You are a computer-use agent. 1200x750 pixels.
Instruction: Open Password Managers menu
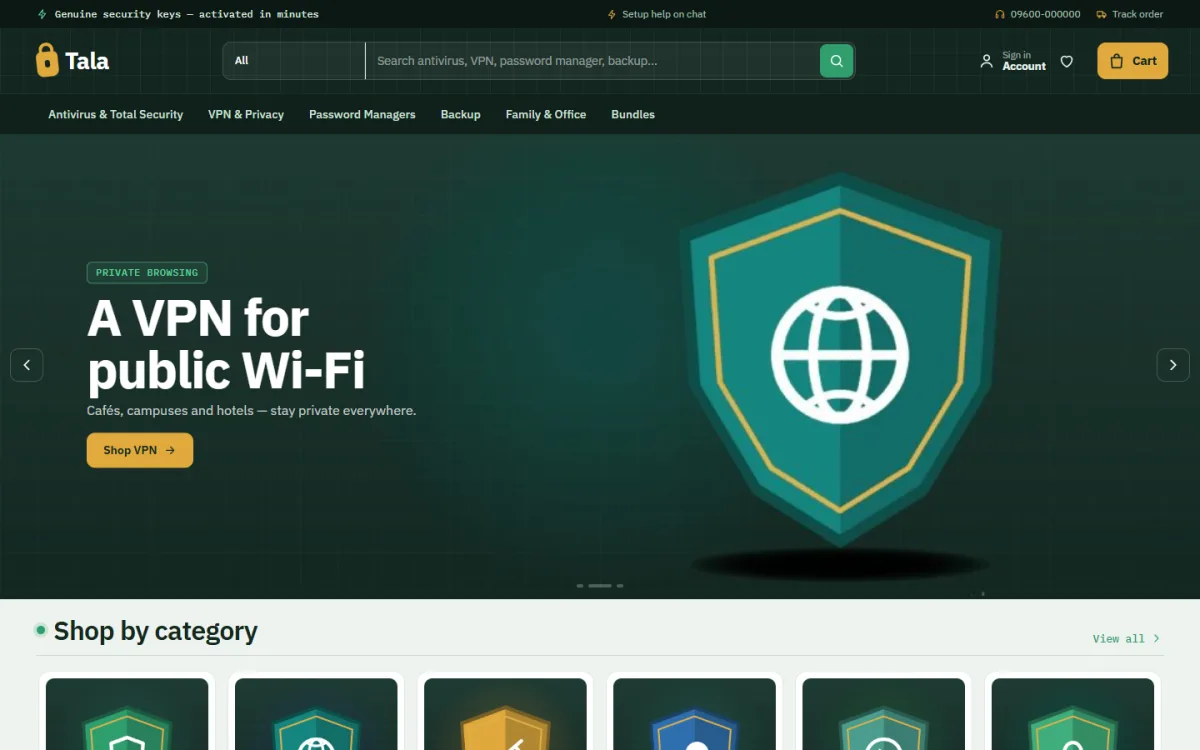coord(362,114)
